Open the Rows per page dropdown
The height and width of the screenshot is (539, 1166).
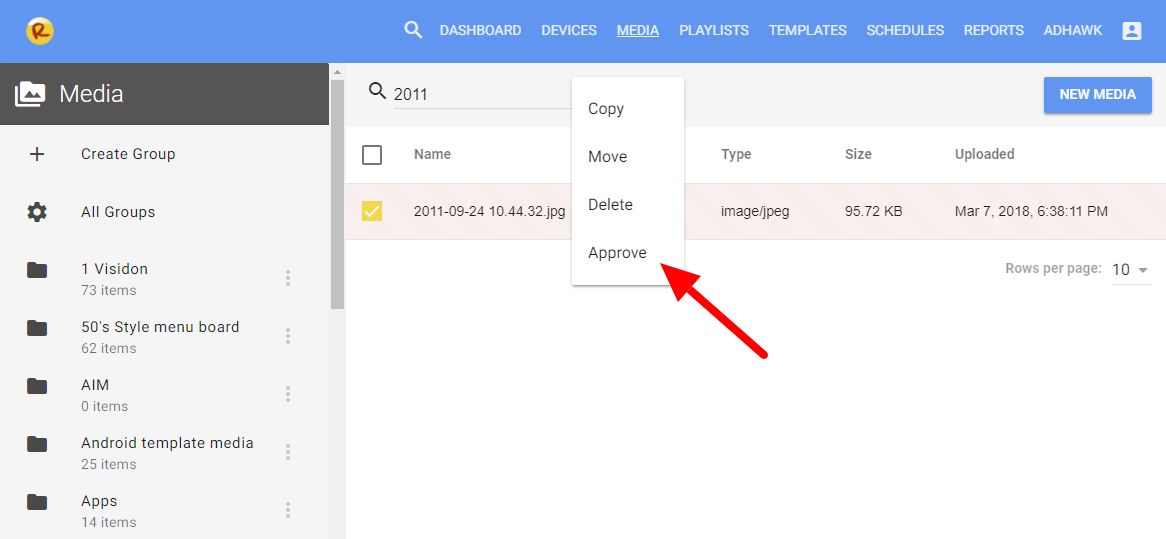pyautogui.click(x=1131, y=270)
